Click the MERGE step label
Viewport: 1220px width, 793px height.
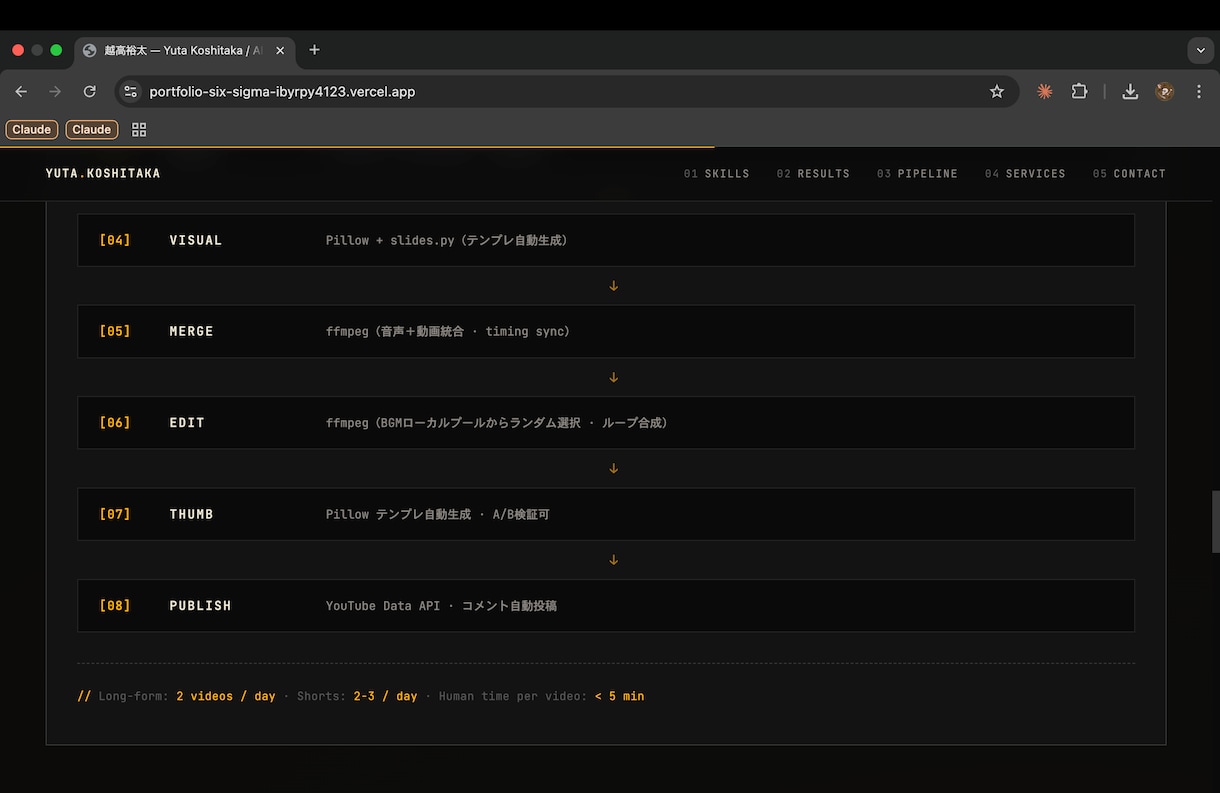[191, 331]
